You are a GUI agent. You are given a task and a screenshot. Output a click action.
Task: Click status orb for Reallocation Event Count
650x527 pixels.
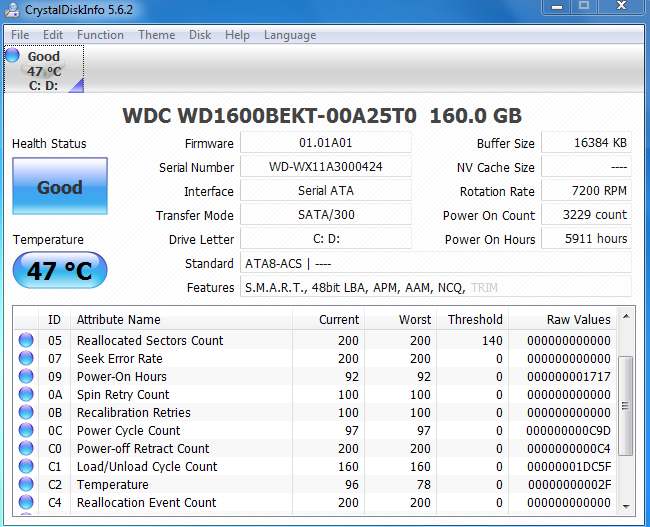[x=26, y=502]
